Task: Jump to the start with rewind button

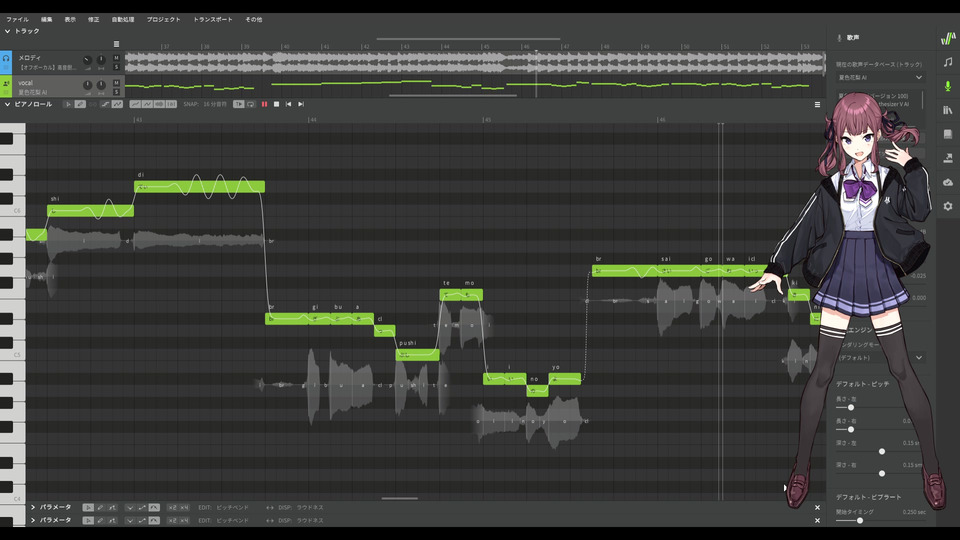Action: click(288, 104)
